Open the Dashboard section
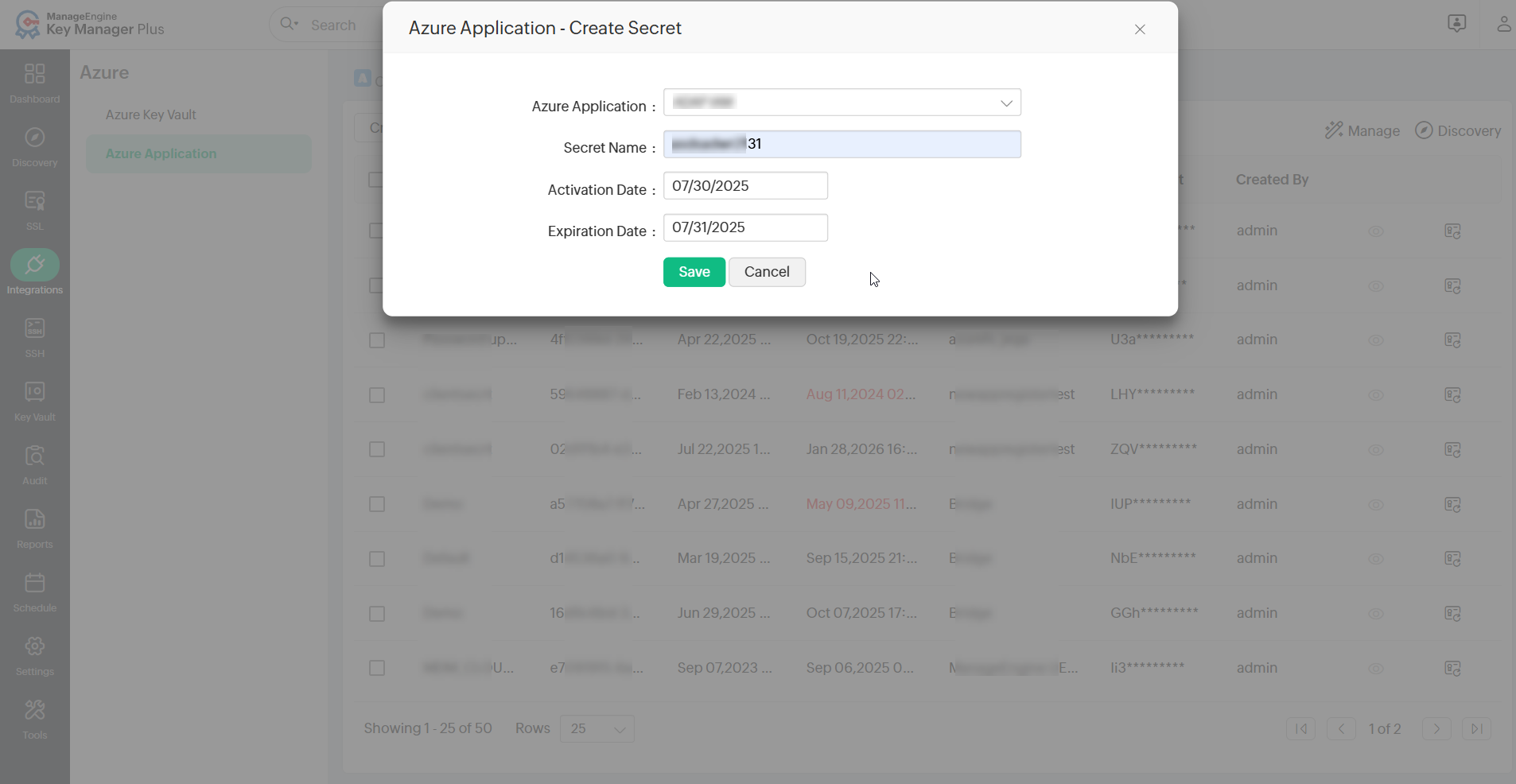 (x=34, y=83)
